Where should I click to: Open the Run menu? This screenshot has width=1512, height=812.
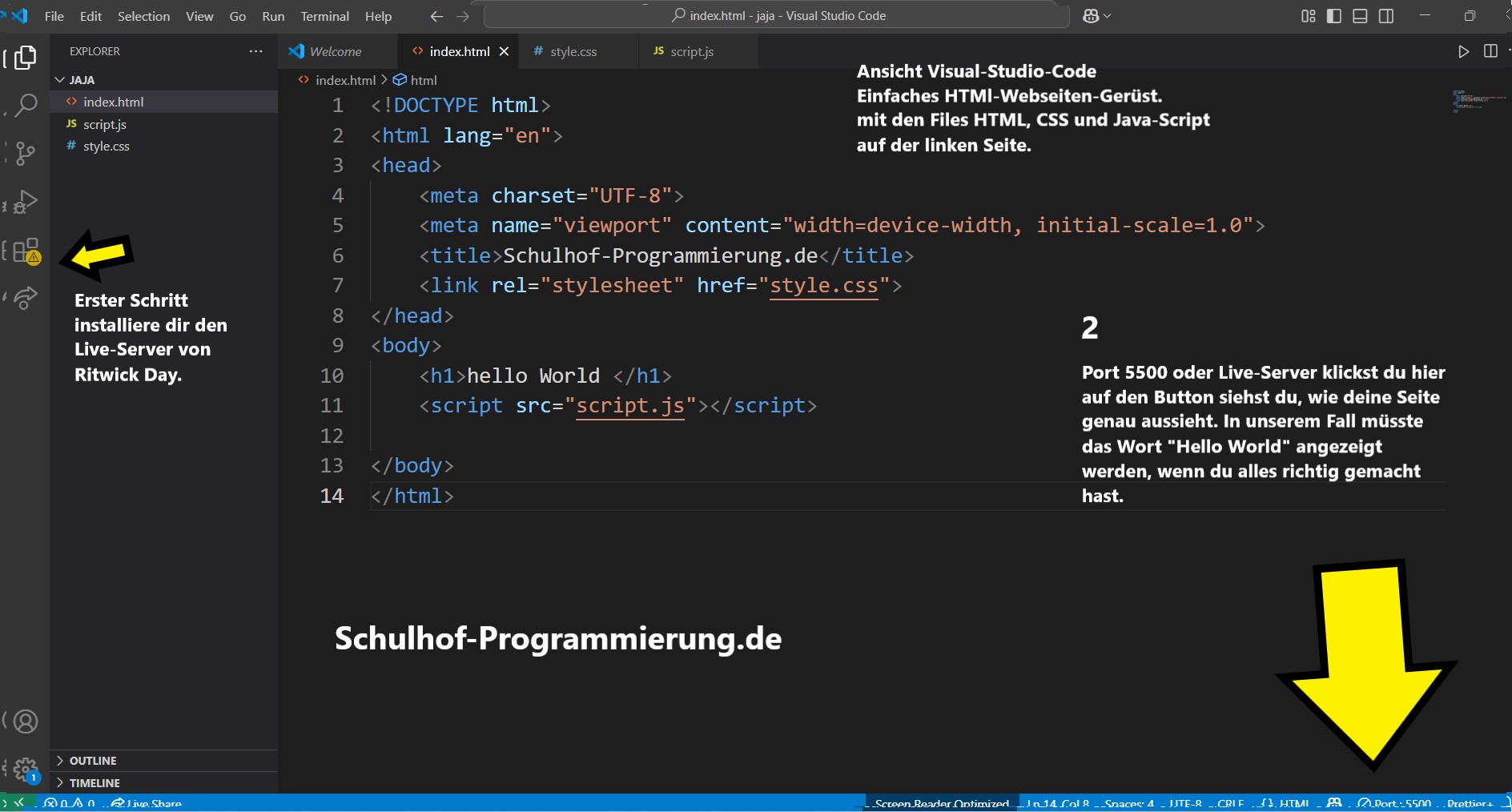point(273,16)
